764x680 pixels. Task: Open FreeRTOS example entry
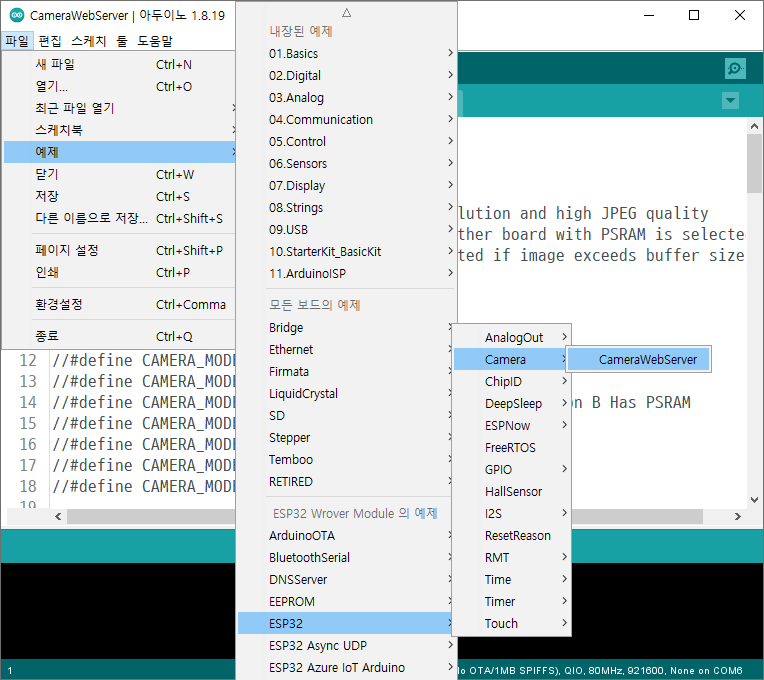(512, 447)
